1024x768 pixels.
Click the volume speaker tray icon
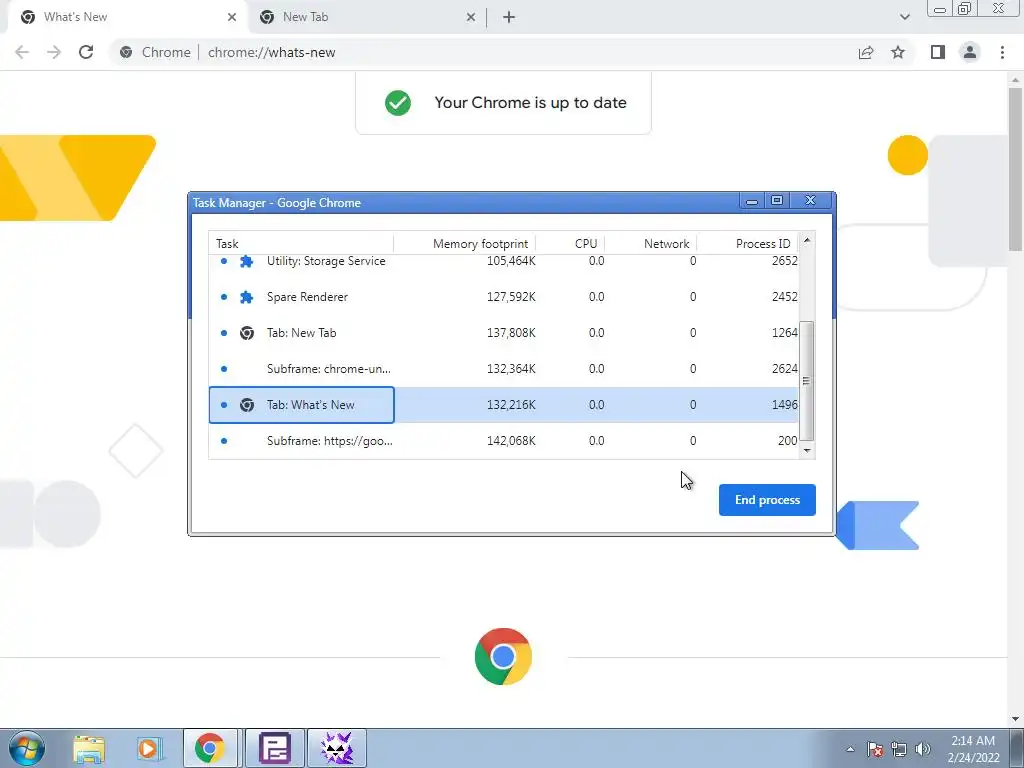923,749
